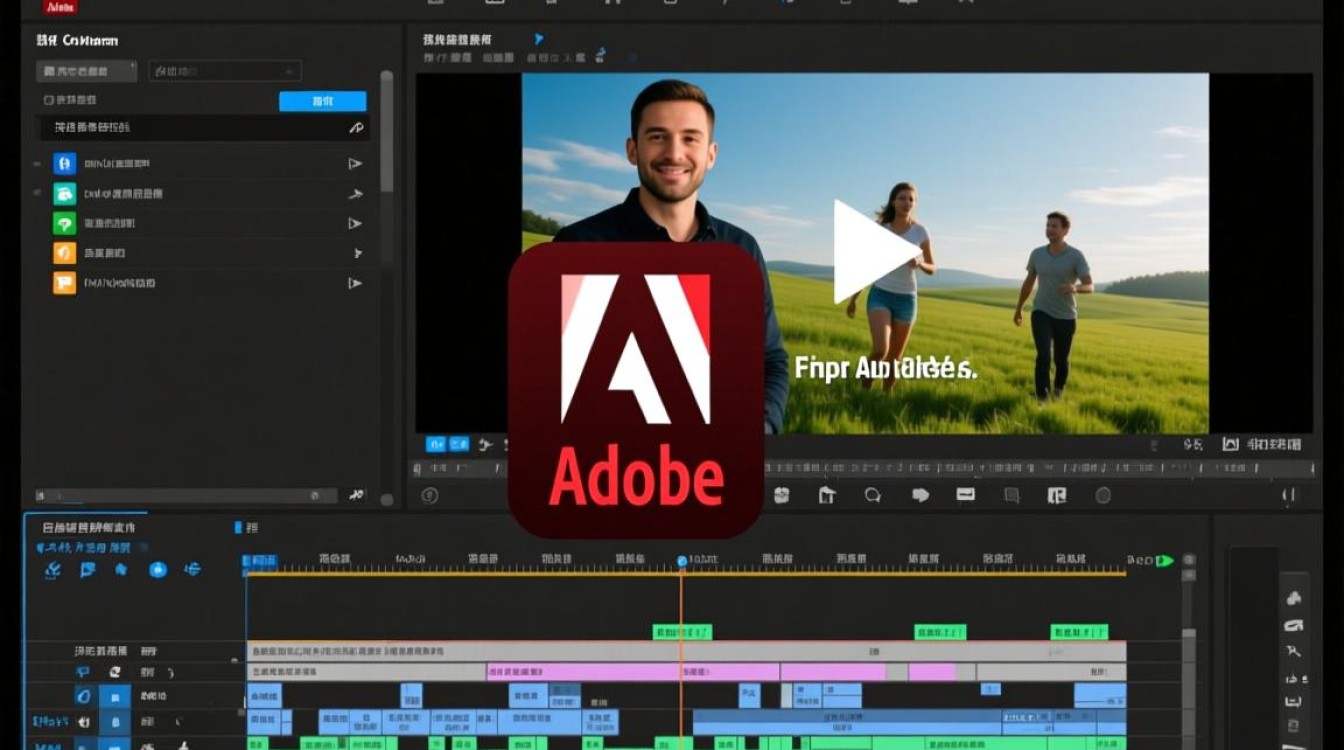Switch to the left panel's title tab

[77, 41]
